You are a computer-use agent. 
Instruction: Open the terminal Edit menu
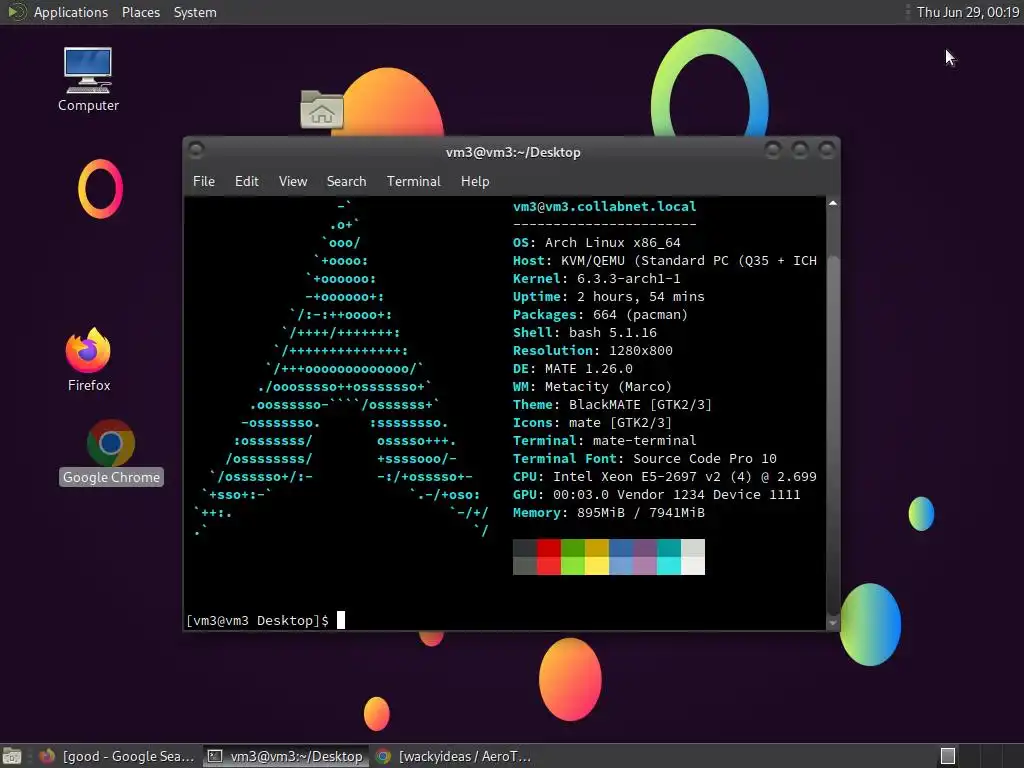[x=246, y=182]
